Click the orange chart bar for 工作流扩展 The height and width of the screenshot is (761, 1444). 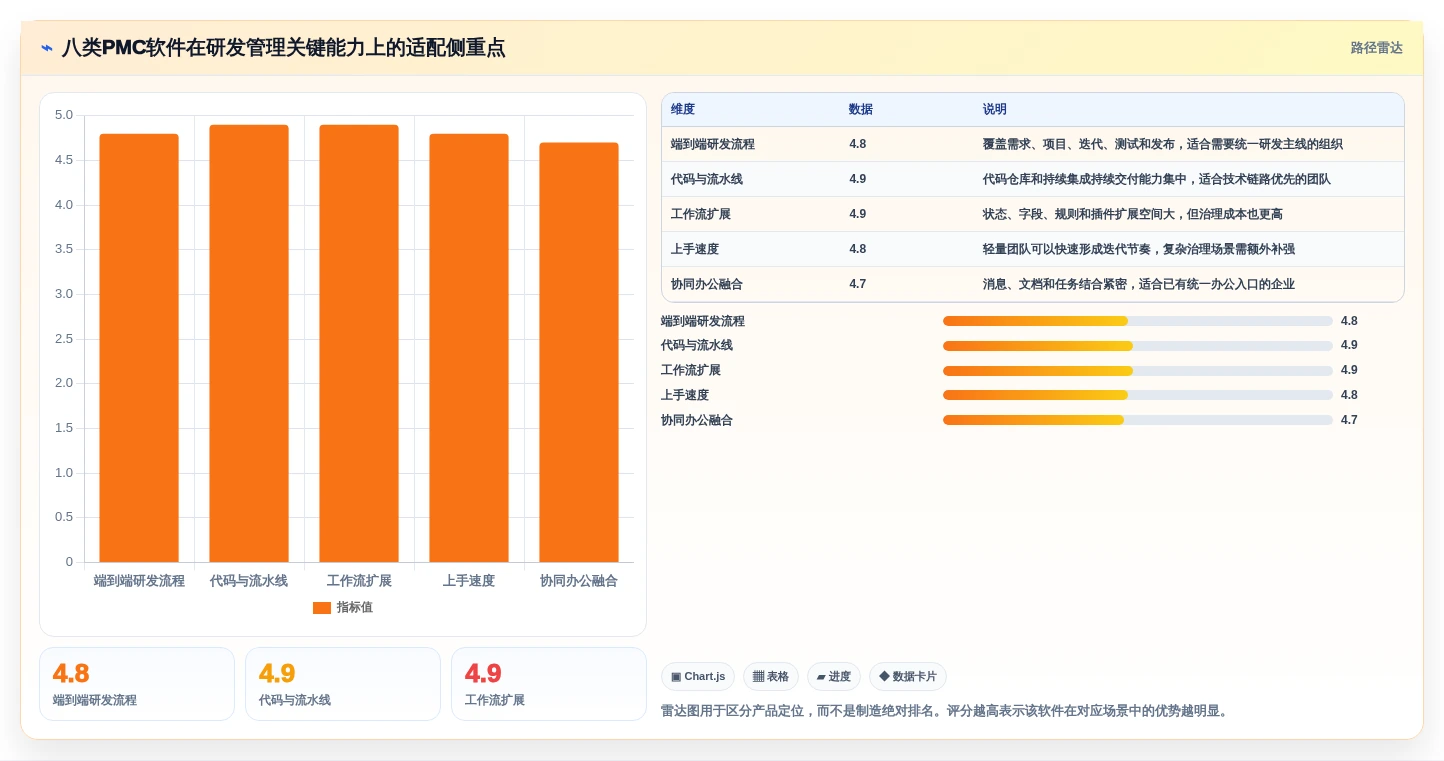(359, 343)
